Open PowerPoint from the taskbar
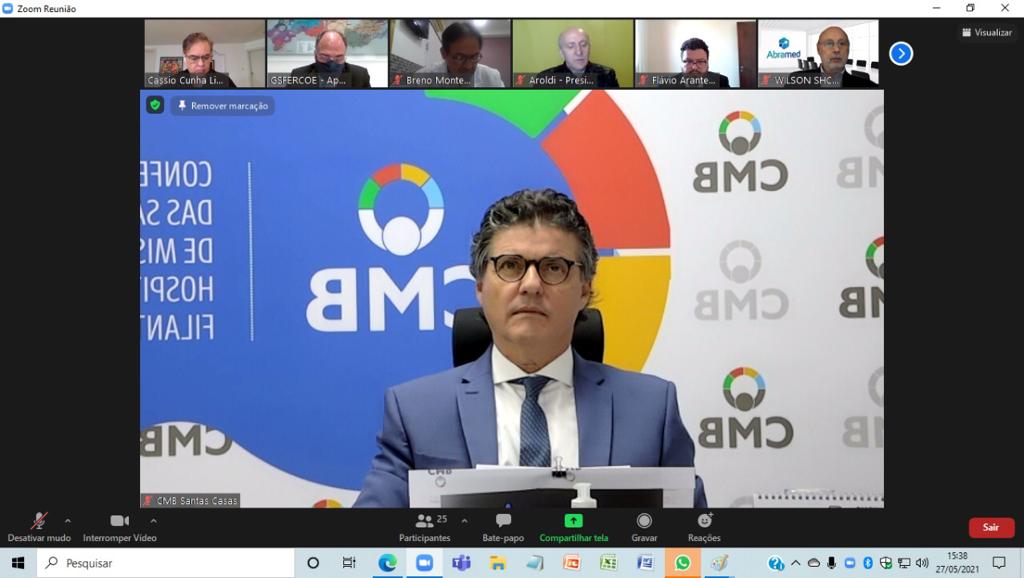Image resolution: width=1024 pixels, height=578 pixels. pyautogui.click(x=572, y=563)
